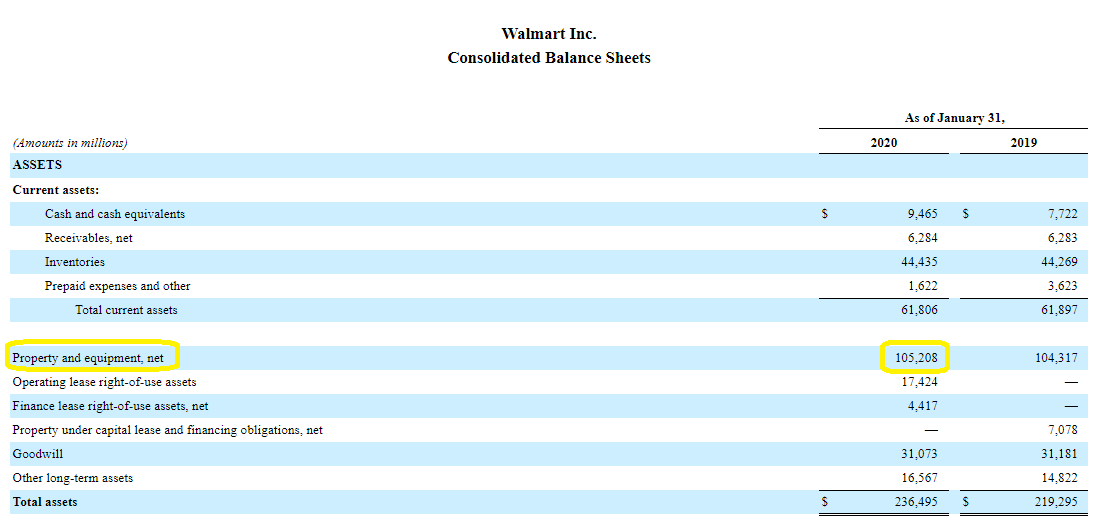This screenshot has width=1094, height=526.
Task: Click the highlighted Property and equipment, net label
Action: tap(88, 358)
